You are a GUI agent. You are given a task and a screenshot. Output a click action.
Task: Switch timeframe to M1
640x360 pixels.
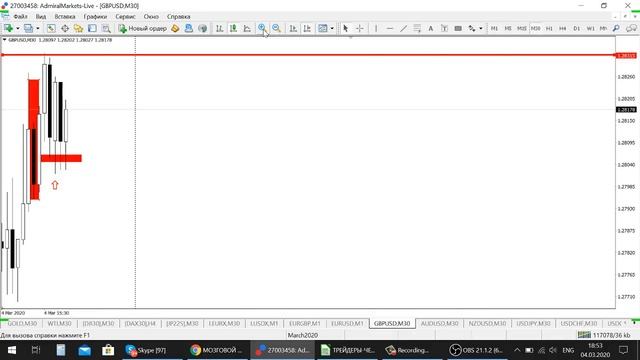pyautogui.click(x=494, y=28)
